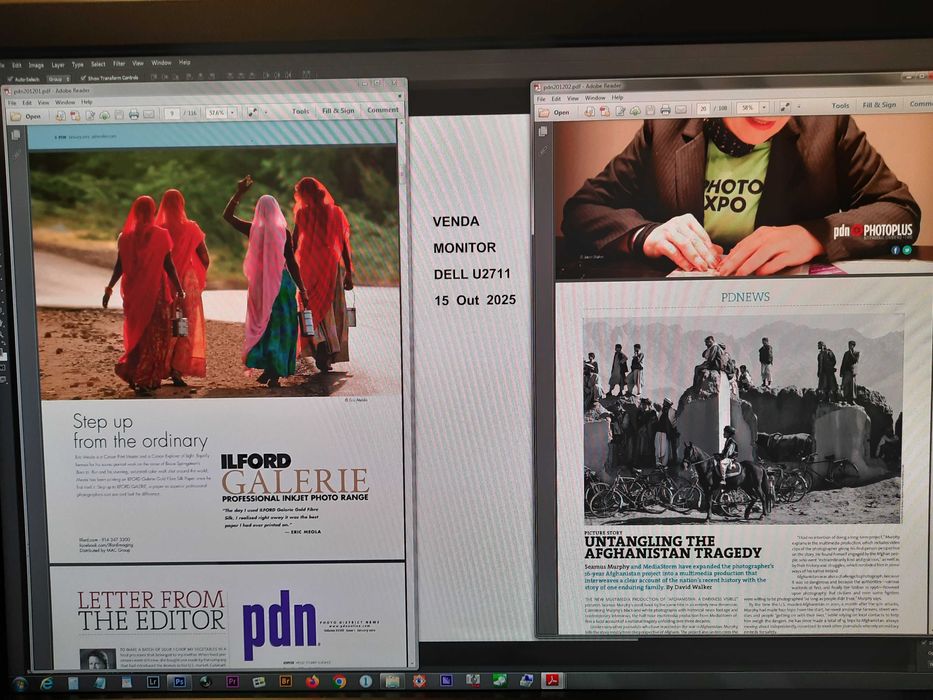933x700 pixels.
Task: Click Open label in pdn201202 toolbar
Action: [561, 112]
